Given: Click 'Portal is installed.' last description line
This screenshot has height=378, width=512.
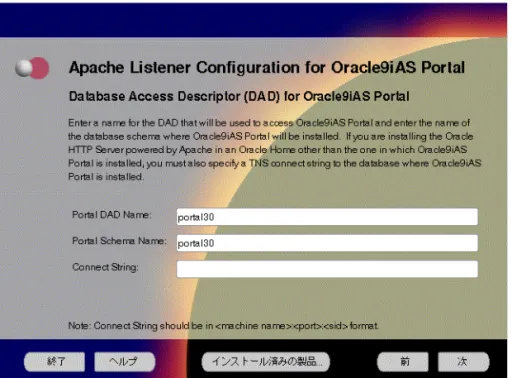Looking at the screenshot, I should pyautogui.click(x=106, y=177).
